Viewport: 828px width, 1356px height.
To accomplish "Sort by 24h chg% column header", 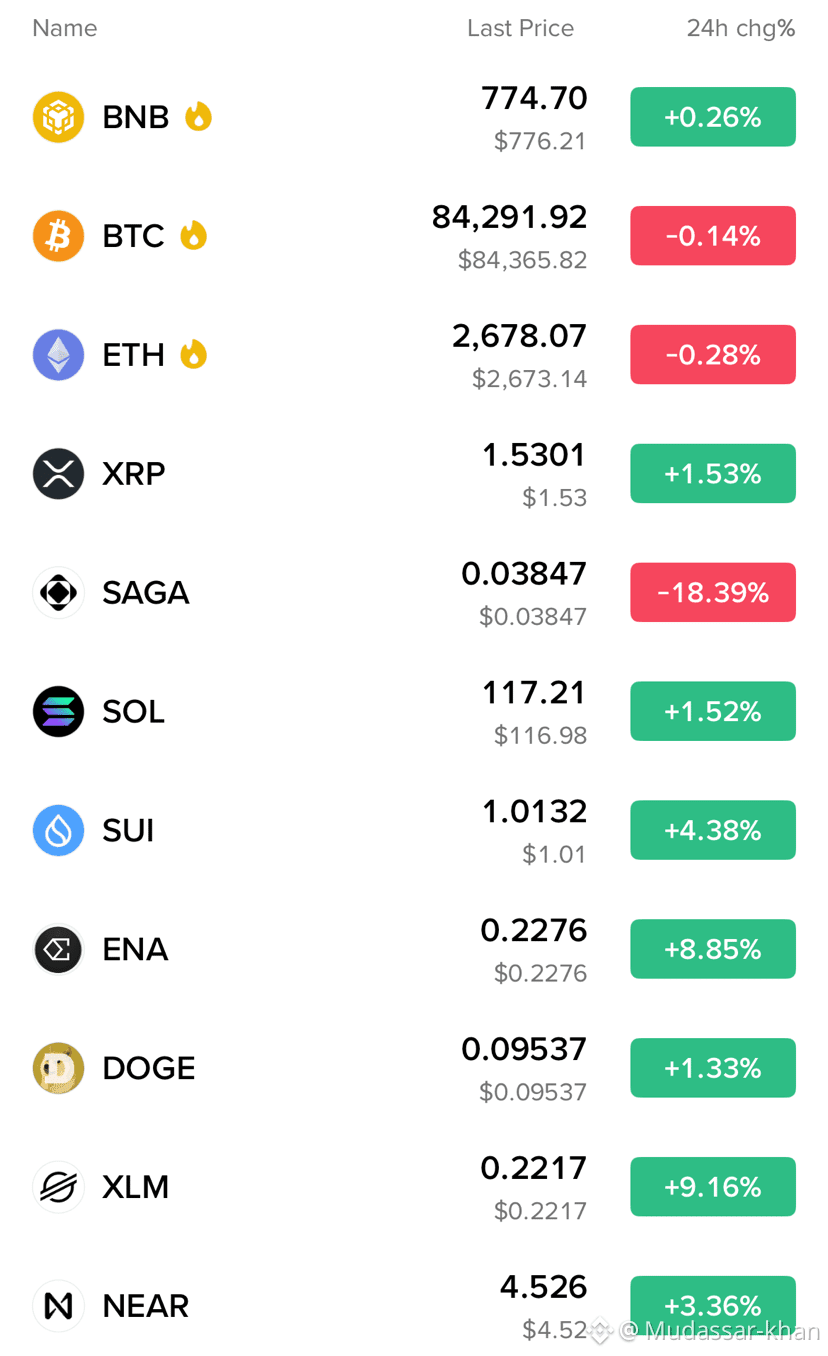I will 741,28.
